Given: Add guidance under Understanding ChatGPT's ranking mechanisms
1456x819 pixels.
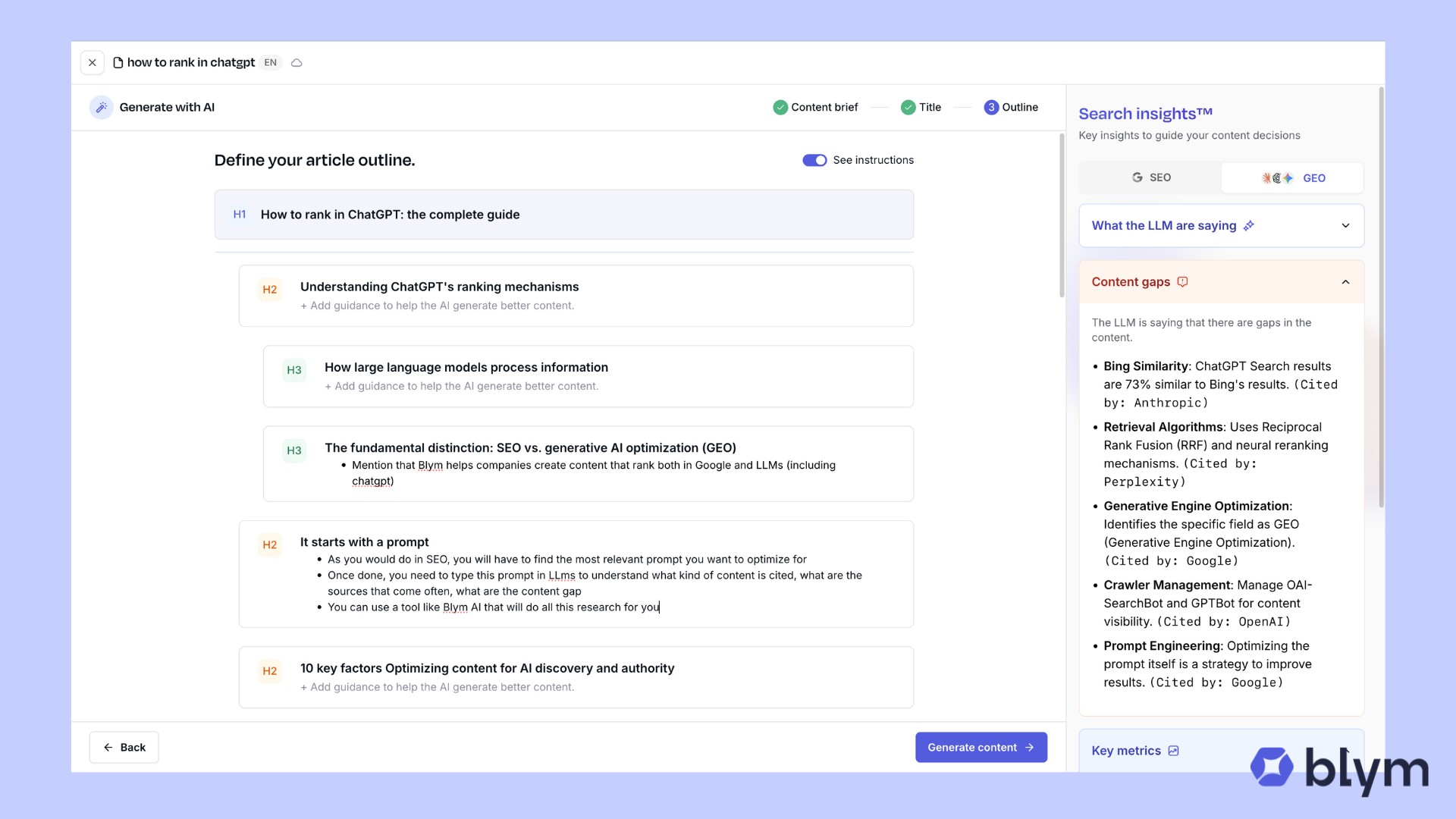Looking at the screenshot, I should pos(437,306).
